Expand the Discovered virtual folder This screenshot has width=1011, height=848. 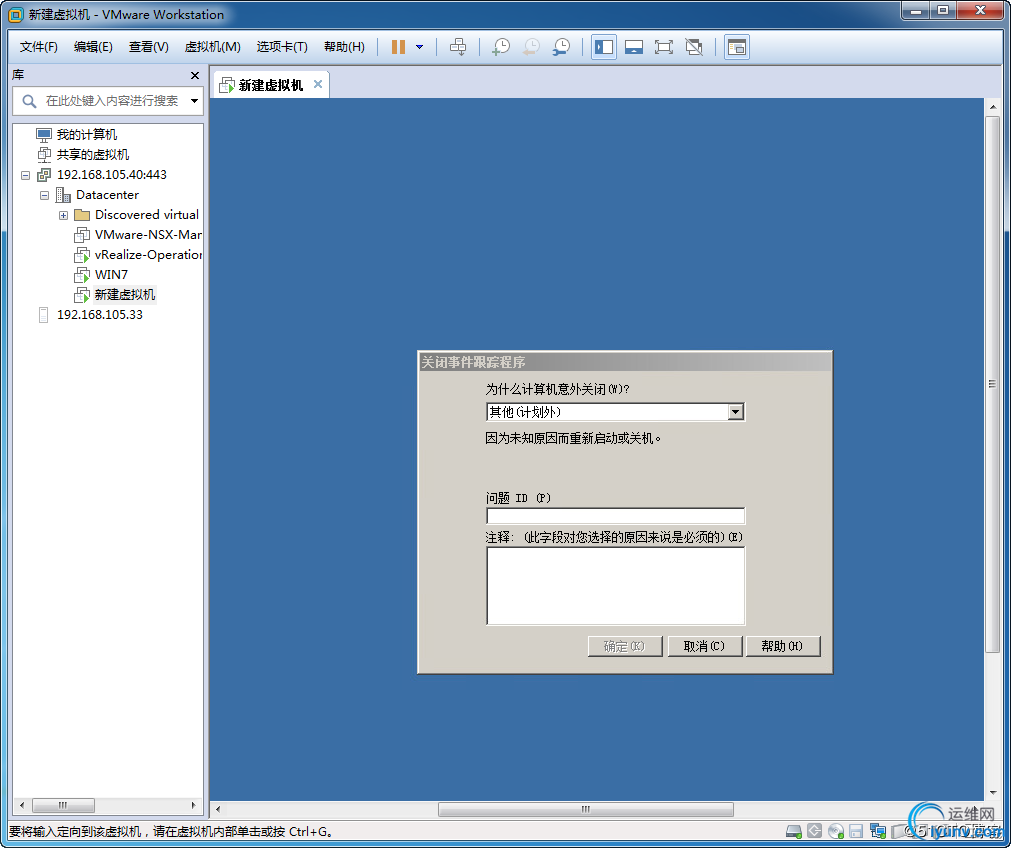pyautogui.click(x=63, y=215)
